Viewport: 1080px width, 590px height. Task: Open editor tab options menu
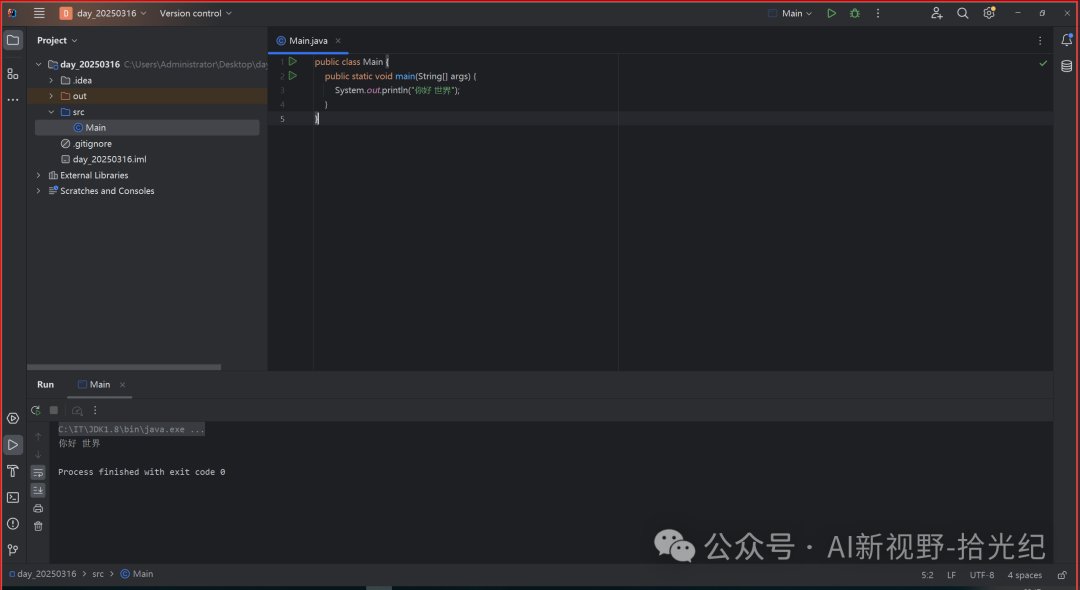(x=1040, y=41)
